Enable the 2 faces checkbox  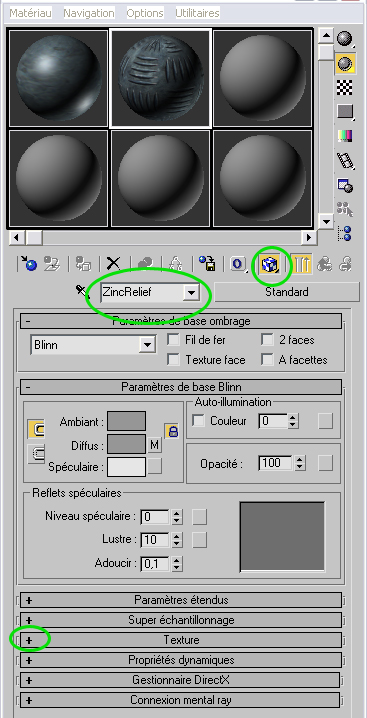267,340
